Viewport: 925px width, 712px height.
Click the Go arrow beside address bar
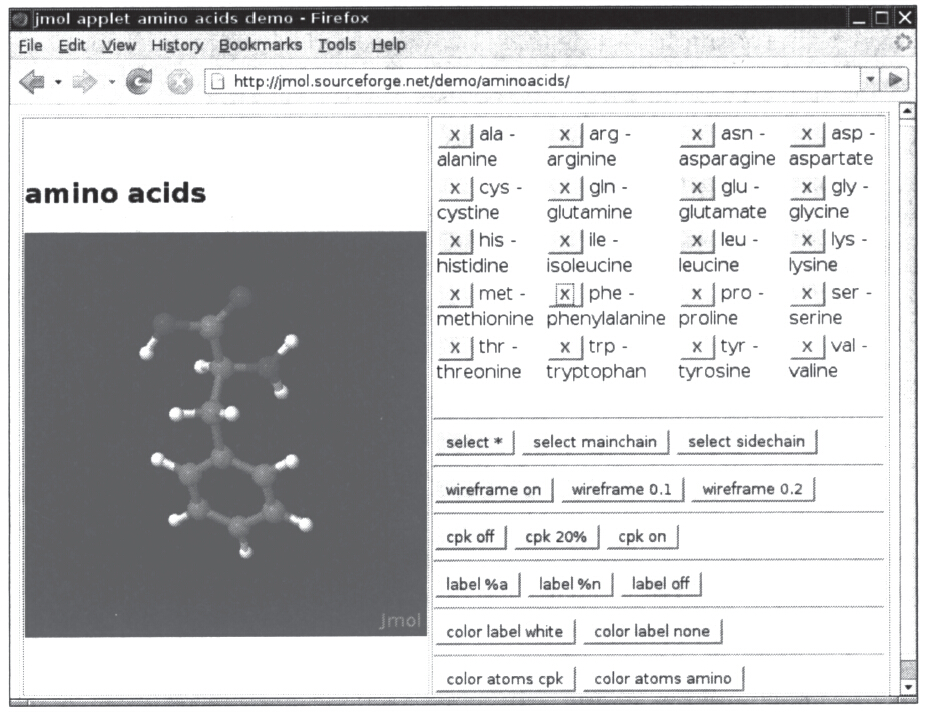[x=895, y=80]
